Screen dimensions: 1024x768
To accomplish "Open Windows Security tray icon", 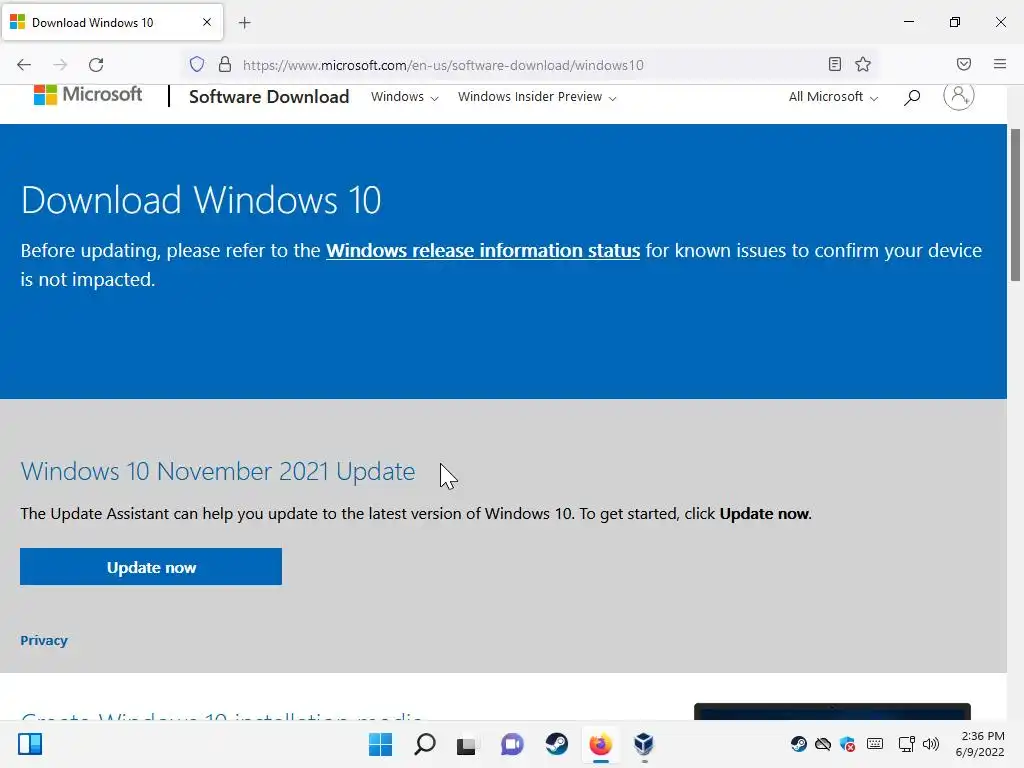I will (x=848, y=744).
